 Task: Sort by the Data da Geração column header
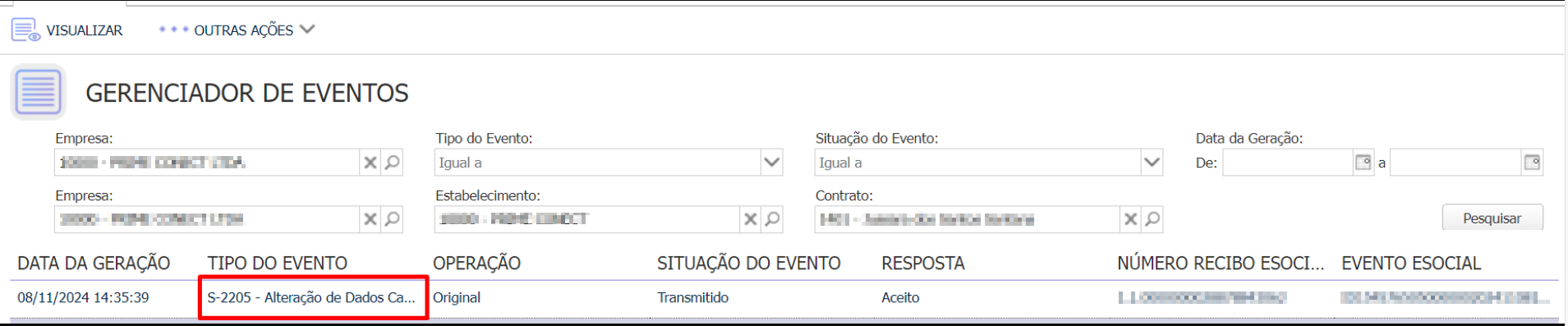[x=94, y=264]
